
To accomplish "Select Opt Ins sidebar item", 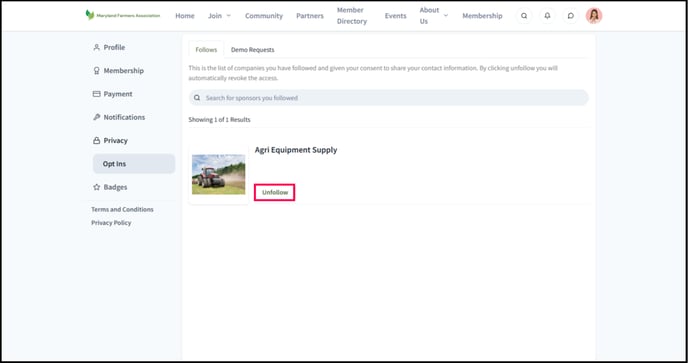I will [134, 164].
